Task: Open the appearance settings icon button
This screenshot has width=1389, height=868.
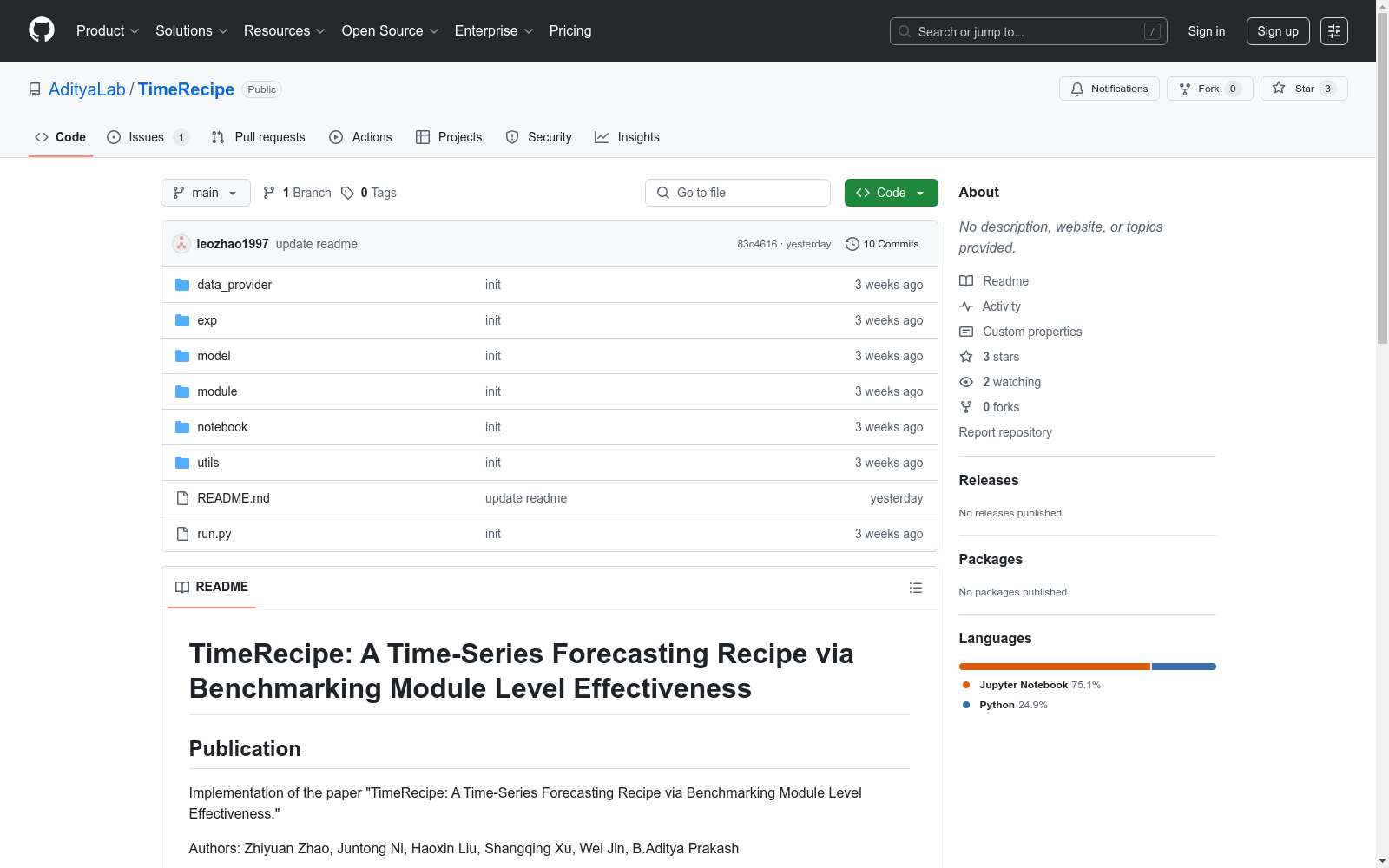Action: click(x=1334, y=31)
